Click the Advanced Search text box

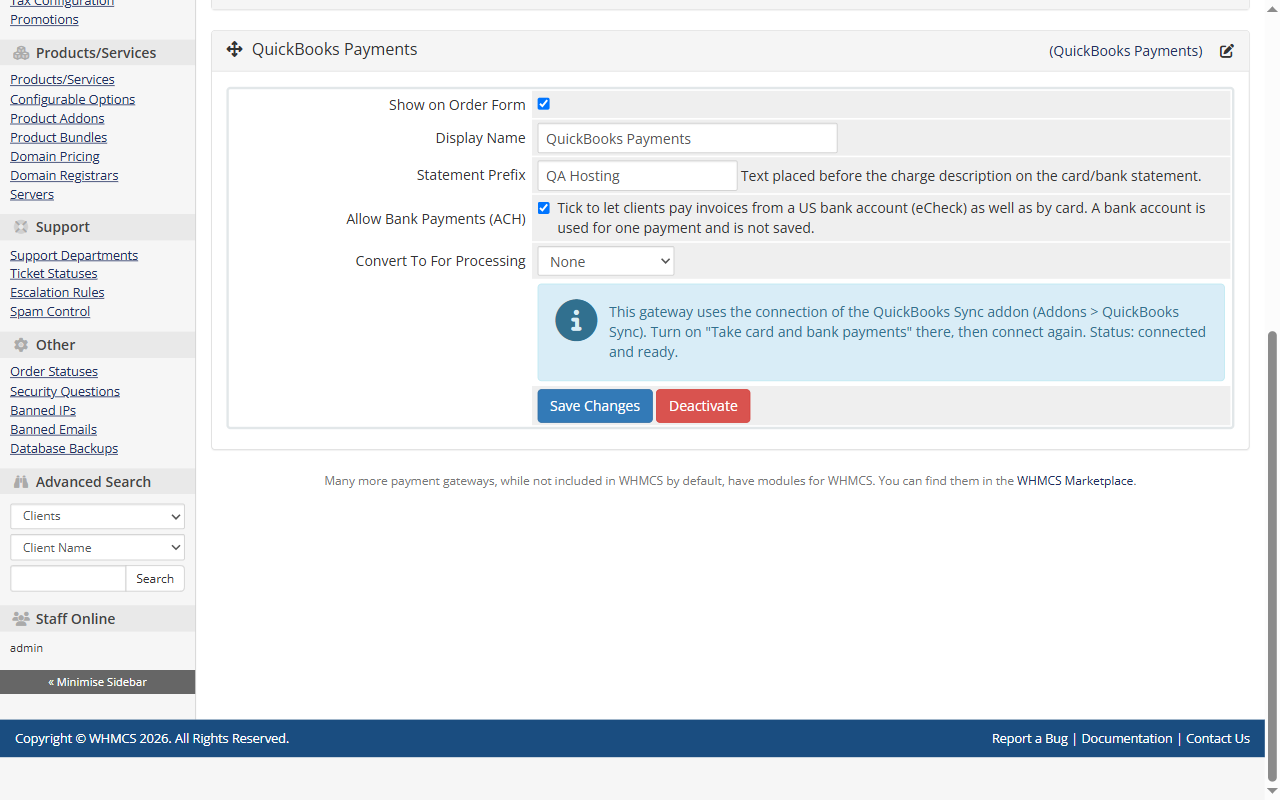(x=68, y=579)
